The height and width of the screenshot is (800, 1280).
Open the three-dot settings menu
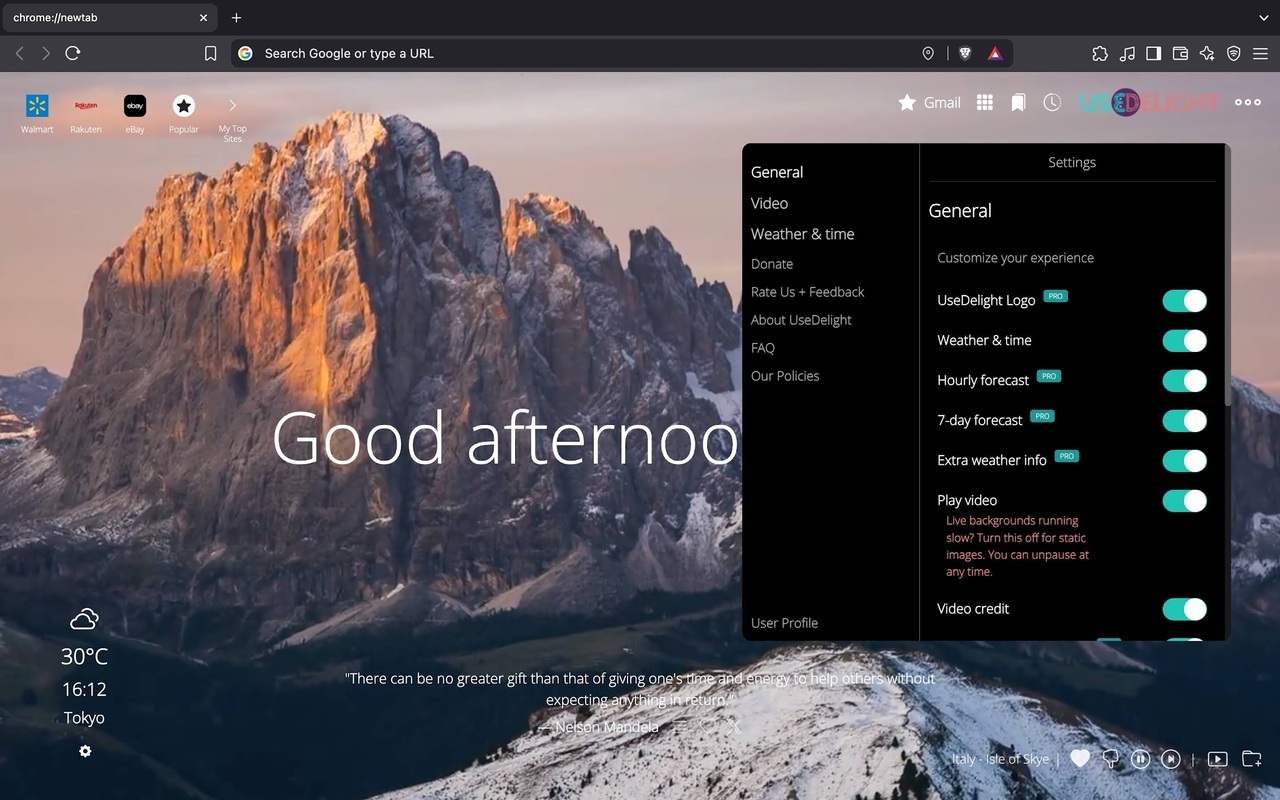click(1248, 102)
